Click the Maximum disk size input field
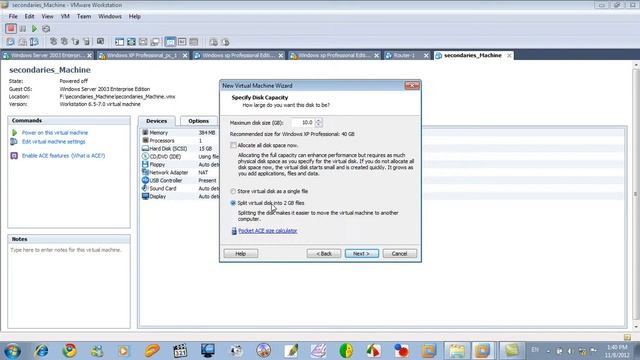The width and height of the screenshot is (640, 360). pos(302,122)
